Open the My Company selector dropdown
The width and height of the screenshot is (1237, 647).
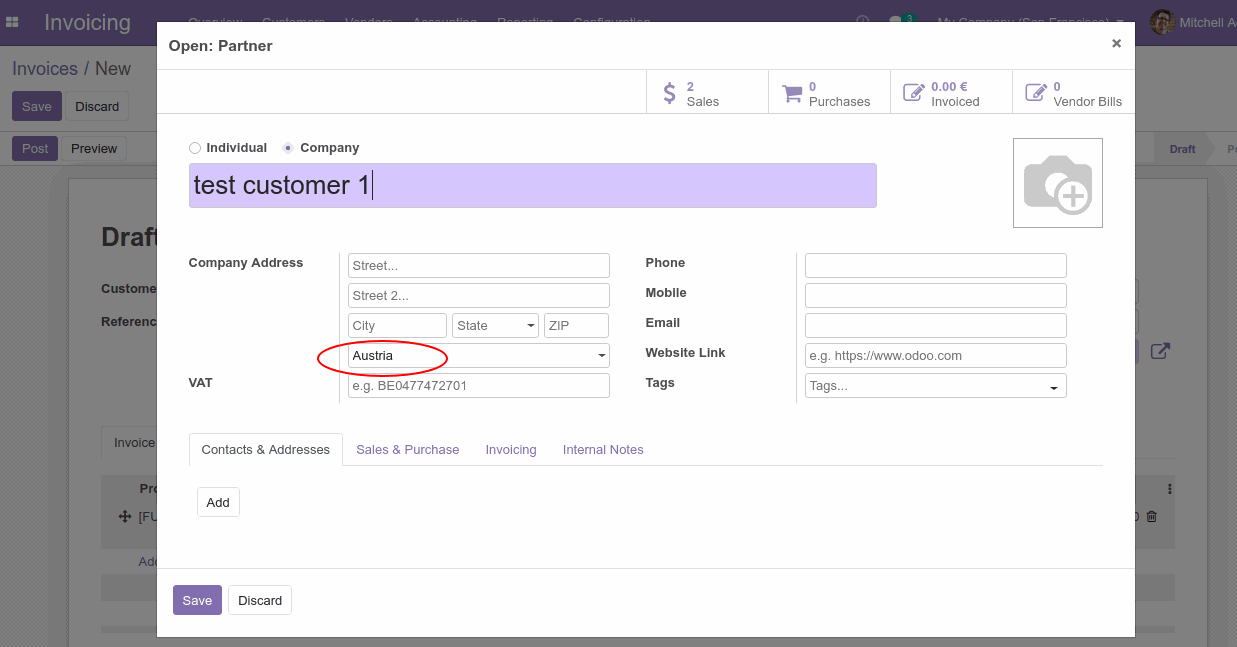1030,22
